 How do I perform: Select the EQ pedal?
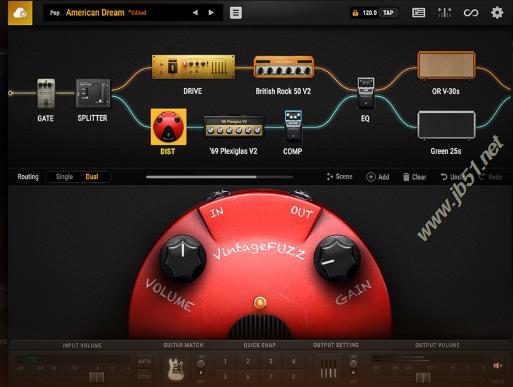coord(366,93)
